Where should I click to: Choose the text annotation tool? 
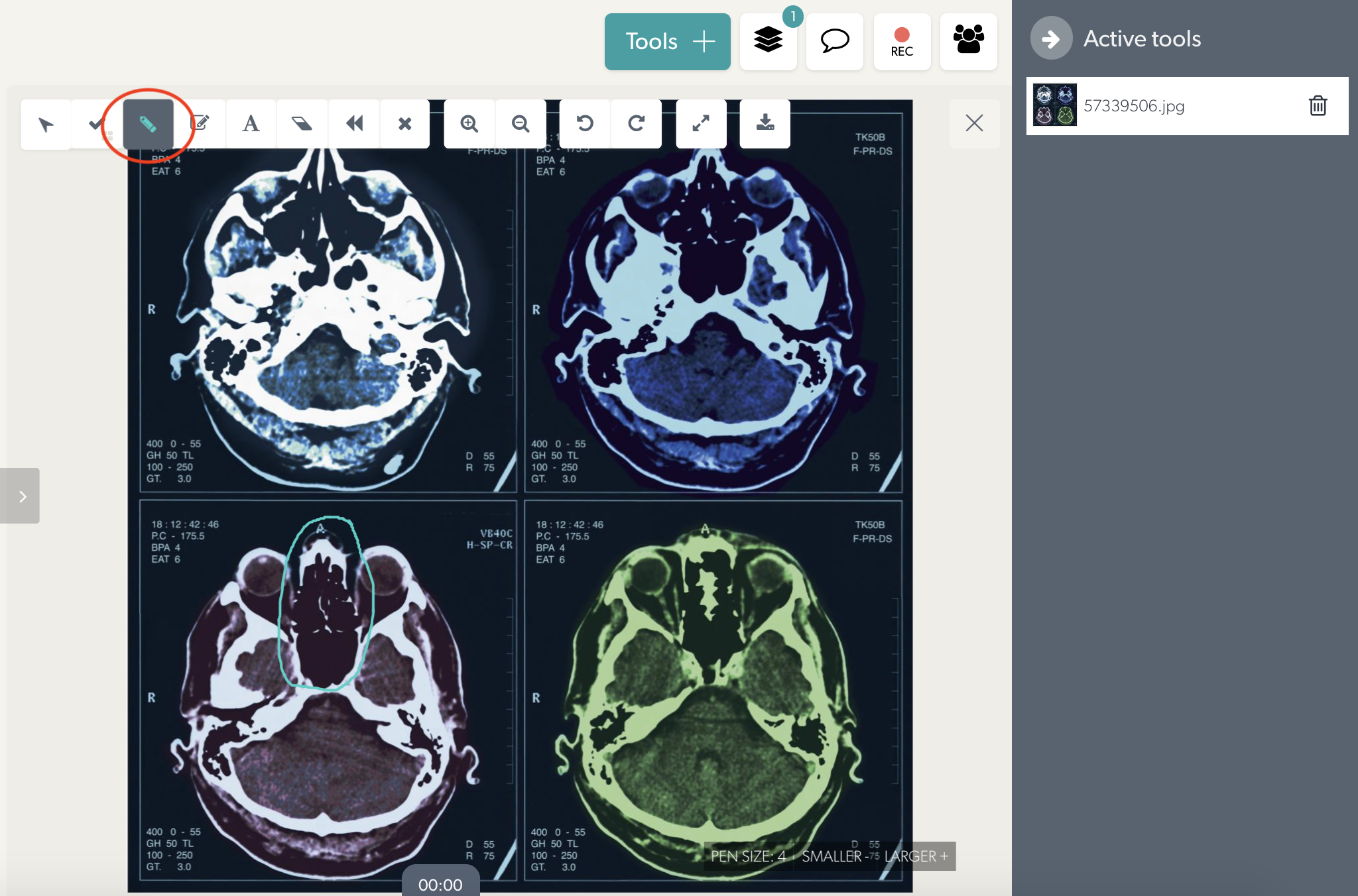click(251, 124)
